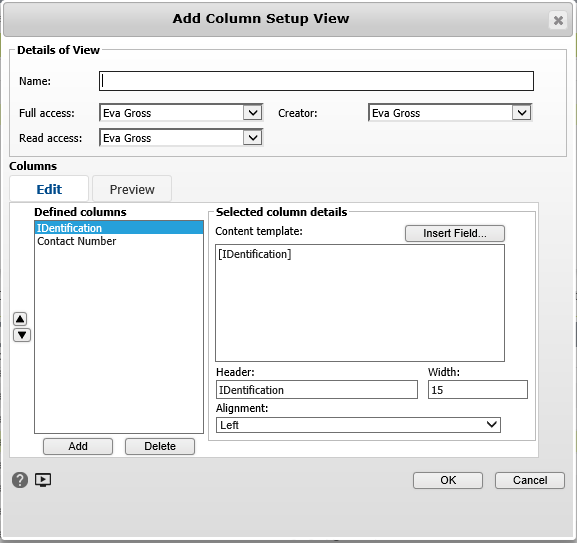Delete the selected column
Screen dimensions: 577x543
tap(160, 446)
